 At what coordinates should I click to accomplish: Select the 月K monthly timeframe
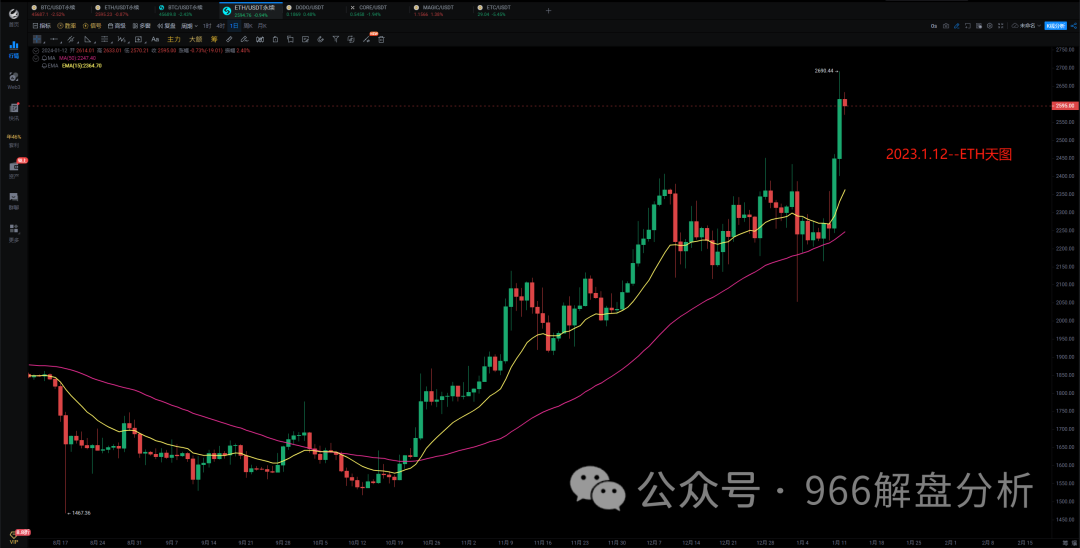click(x=262, y=26)
